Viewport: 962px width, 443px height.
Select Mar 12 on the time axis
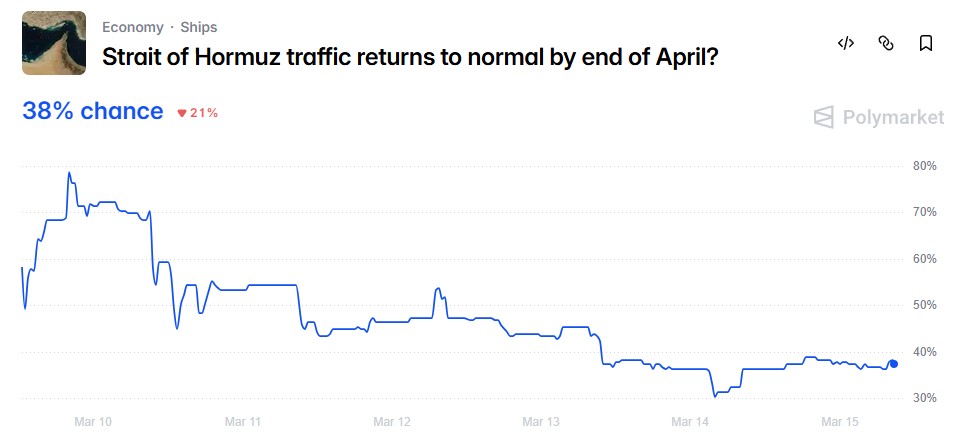pyautogui.click(x=391, y=422)
